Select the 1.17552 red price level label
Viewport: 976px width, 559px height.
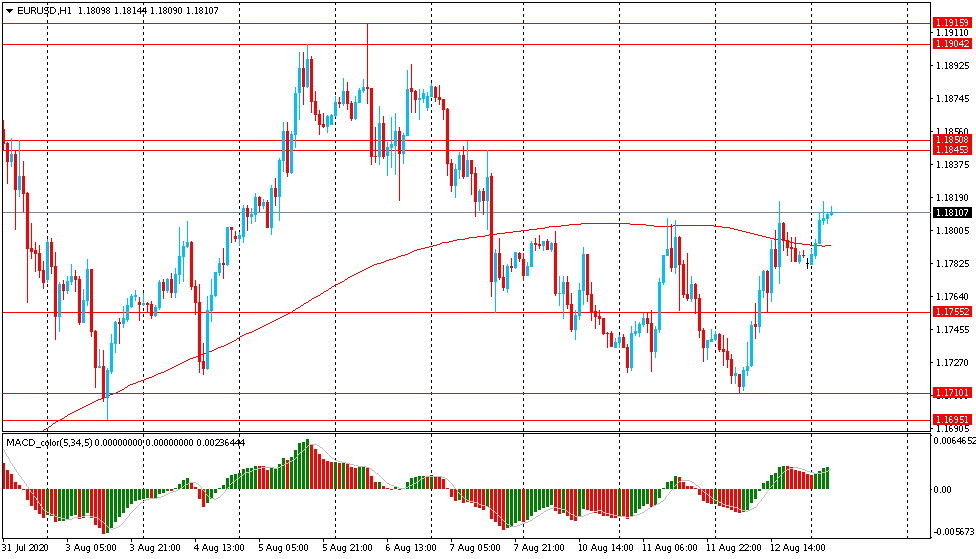click(x=952, y=312)
